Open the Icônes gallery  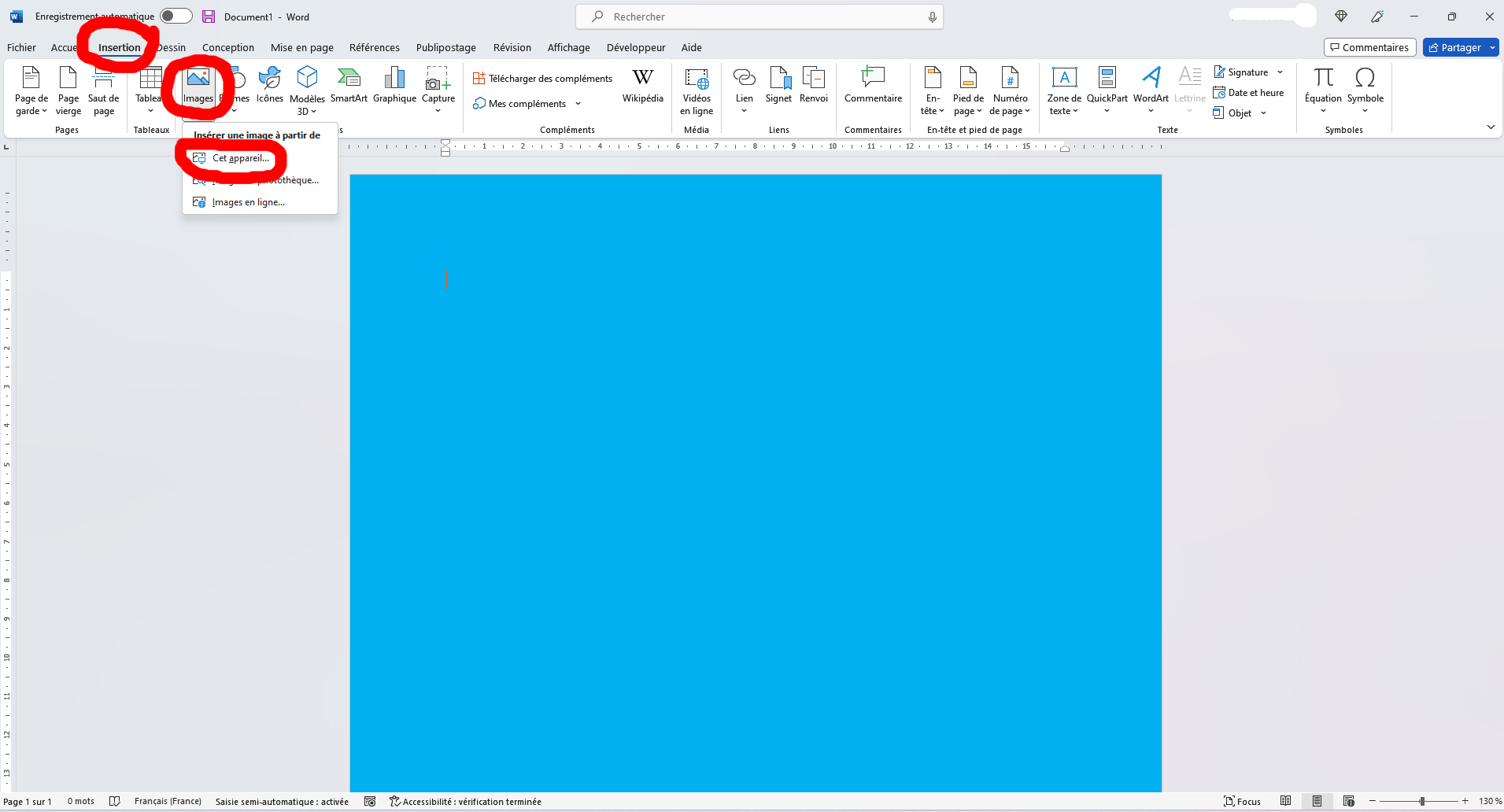coord(269,86)
